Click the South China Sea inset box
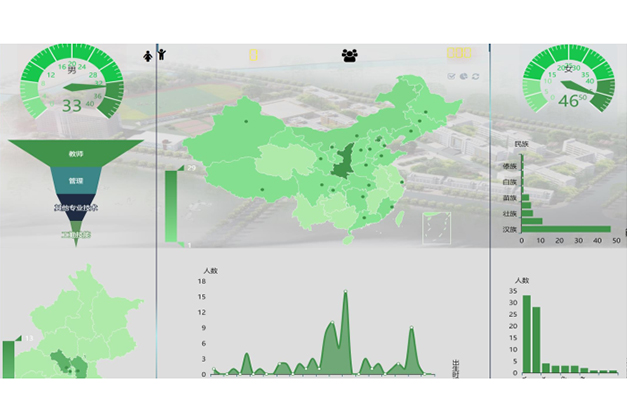Screen dimensions: 627x413 pos(437,228)
